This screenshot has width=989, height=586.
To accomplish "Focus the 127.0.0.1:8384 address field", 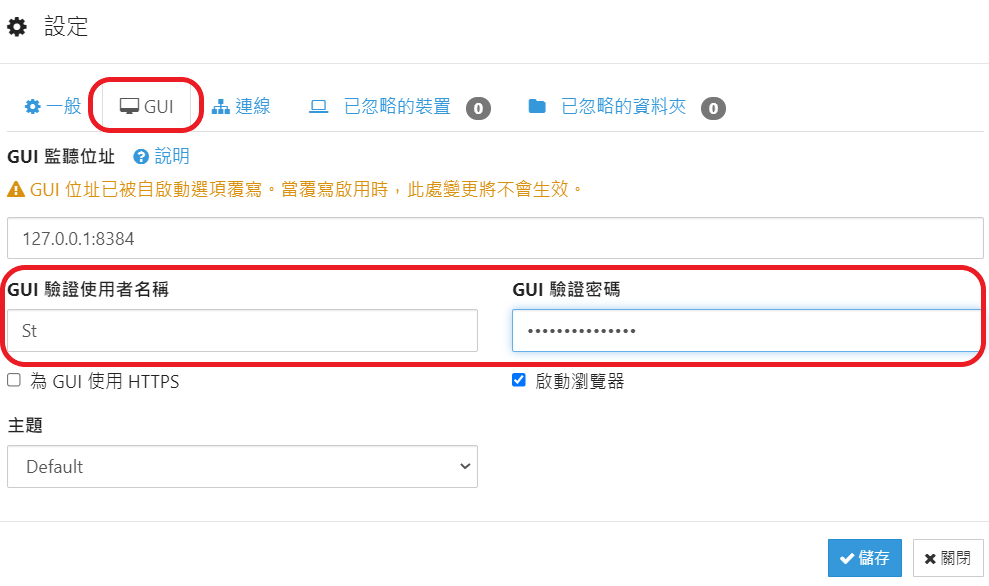I will pyautogui.click(x=495, y=238).
